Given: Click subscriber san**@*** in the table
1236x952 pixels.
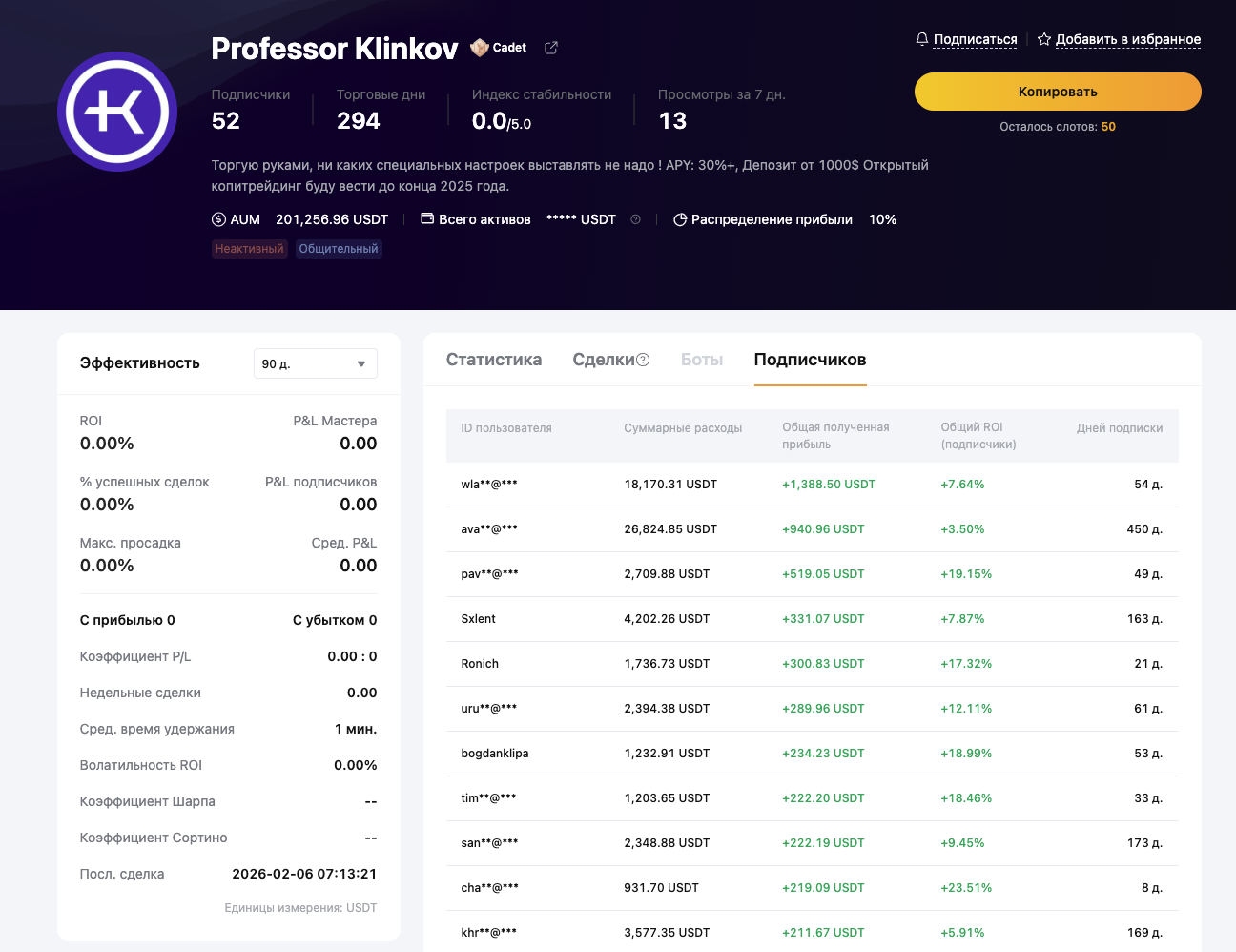Looking at the screenshot, I should coord(489,843).
